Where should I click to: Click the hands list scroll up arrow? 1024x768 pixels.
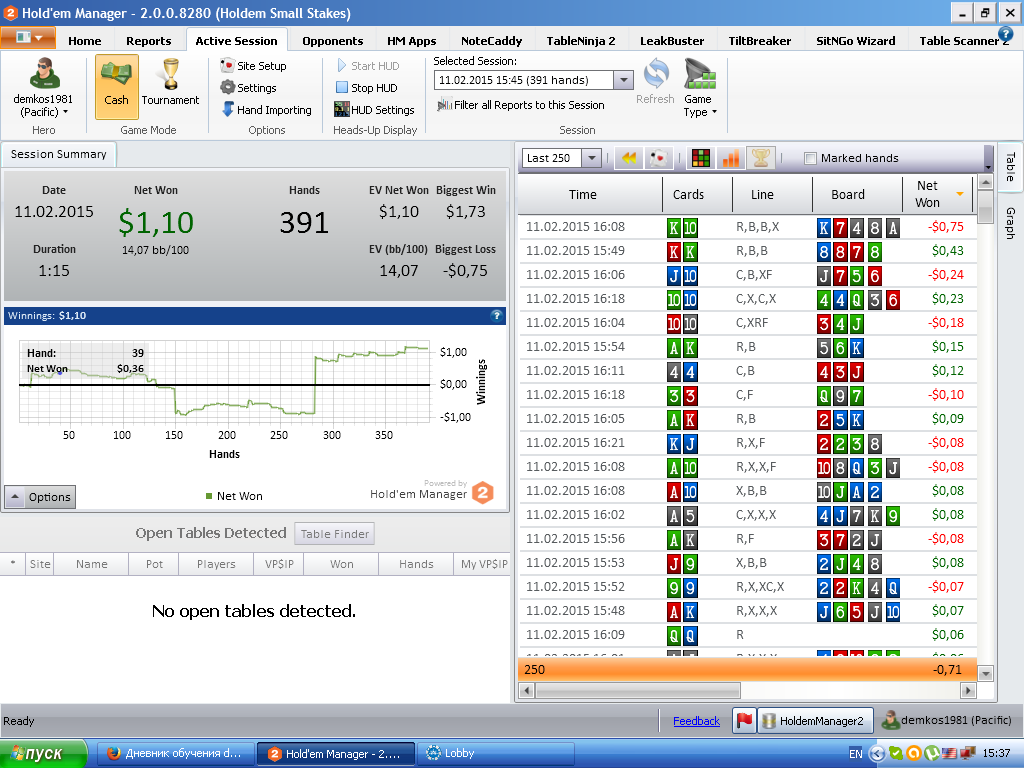point(986,184)
